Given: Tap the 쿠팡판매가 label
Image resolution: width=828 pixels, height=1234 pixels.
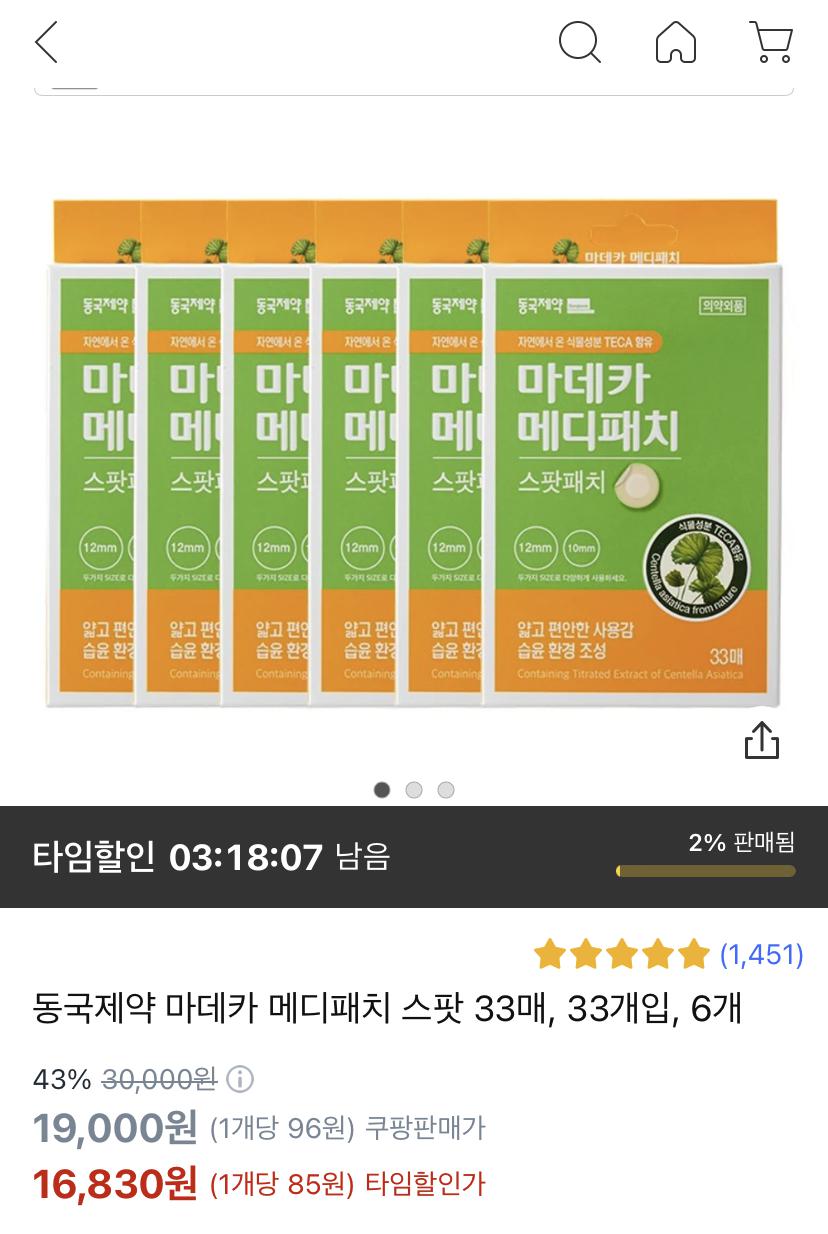Looking at the screenshot, I should (x=425, y=1129).
